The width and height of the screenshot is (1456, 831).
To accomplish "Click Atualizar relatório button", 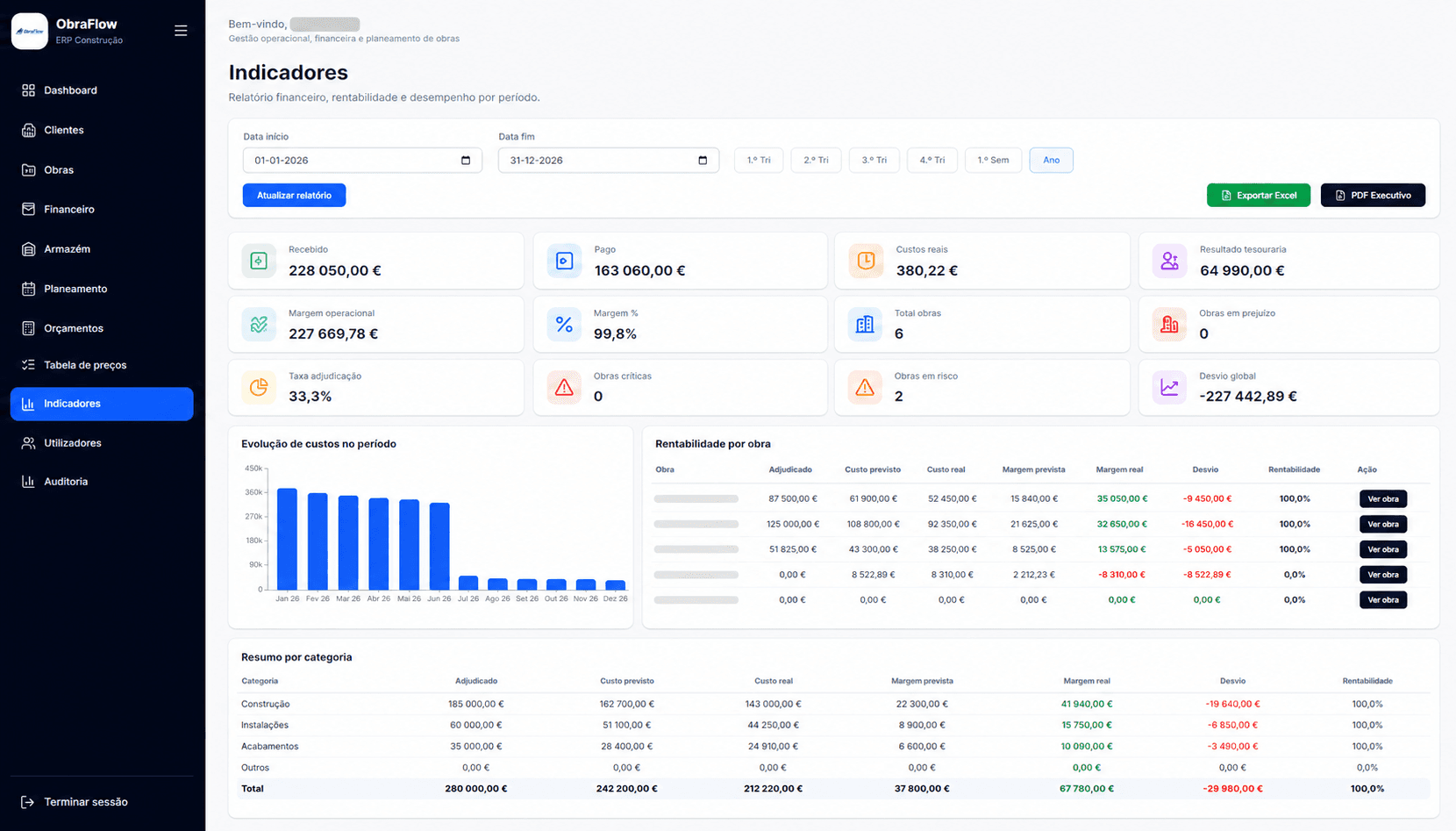I will (294, 195).
